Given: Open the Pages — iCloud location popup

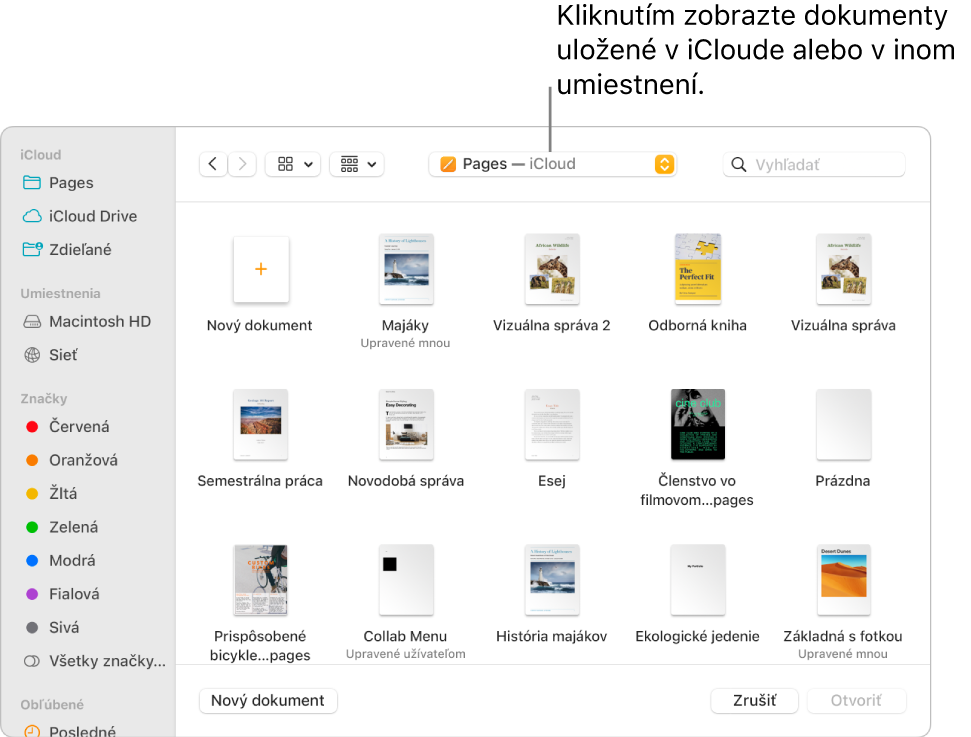Looking at the screenshot, I should (x=552, y=164).
